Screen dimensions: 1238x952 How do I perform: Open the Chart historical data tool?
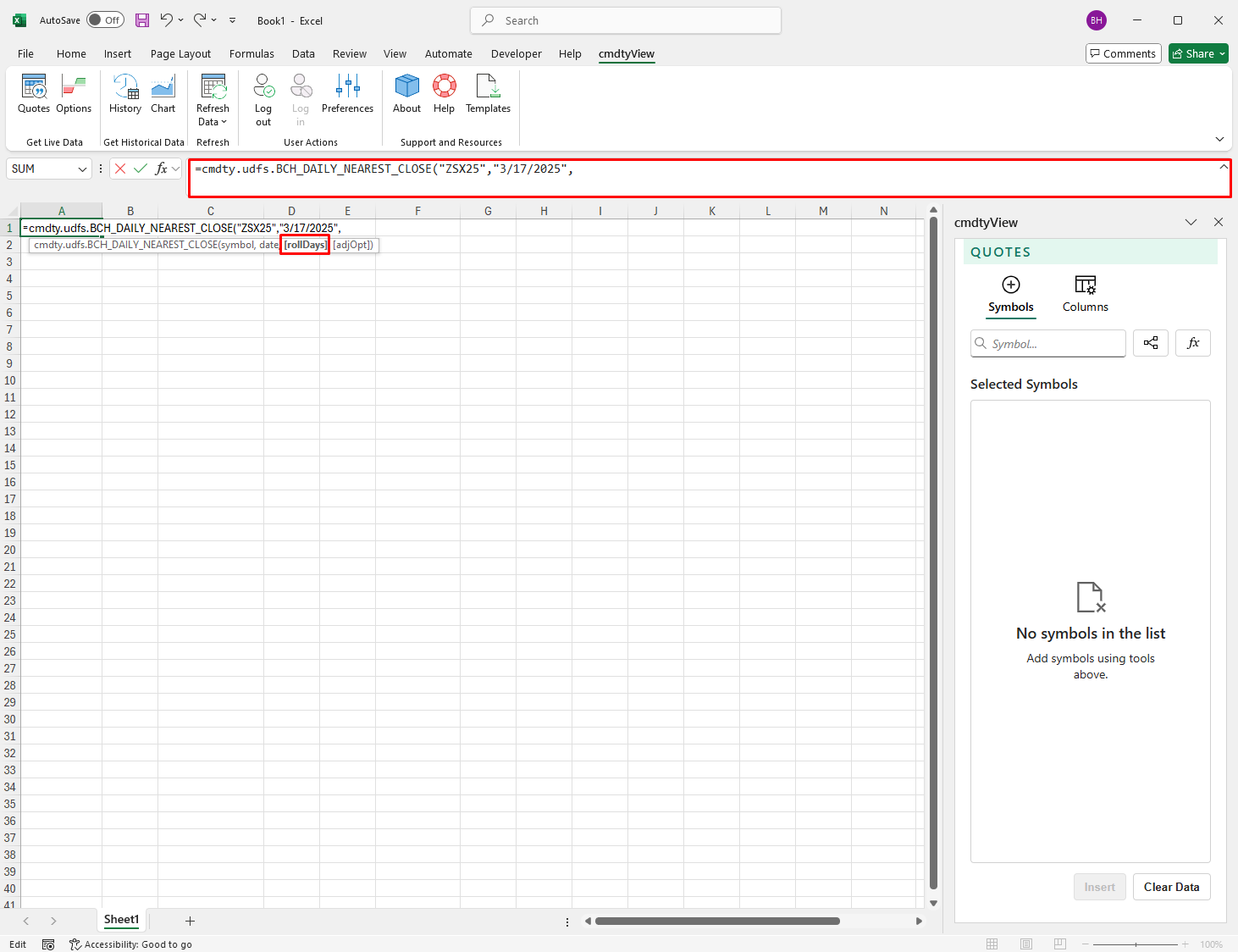(x=163, y=94)
